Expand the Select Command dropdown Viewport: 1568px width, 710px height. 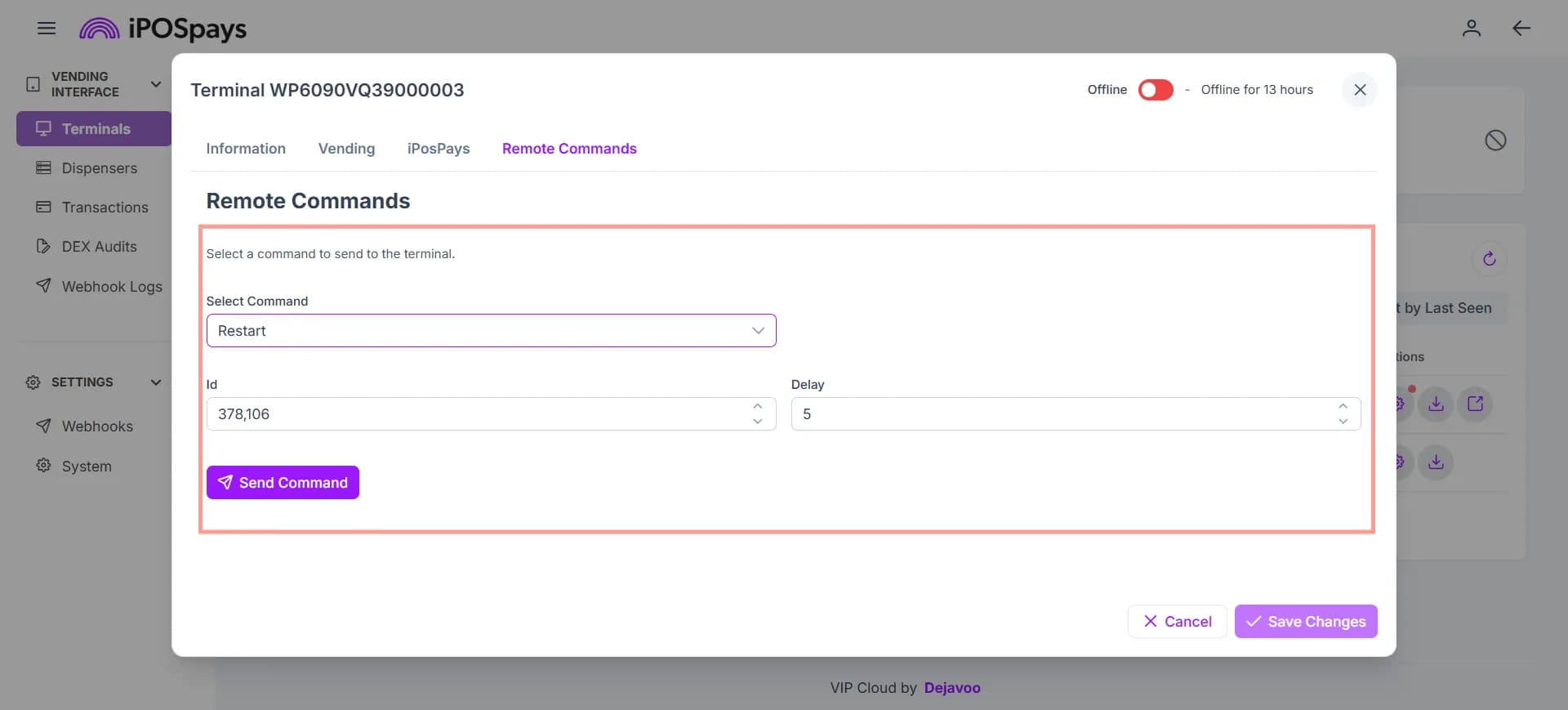point(491,331)
